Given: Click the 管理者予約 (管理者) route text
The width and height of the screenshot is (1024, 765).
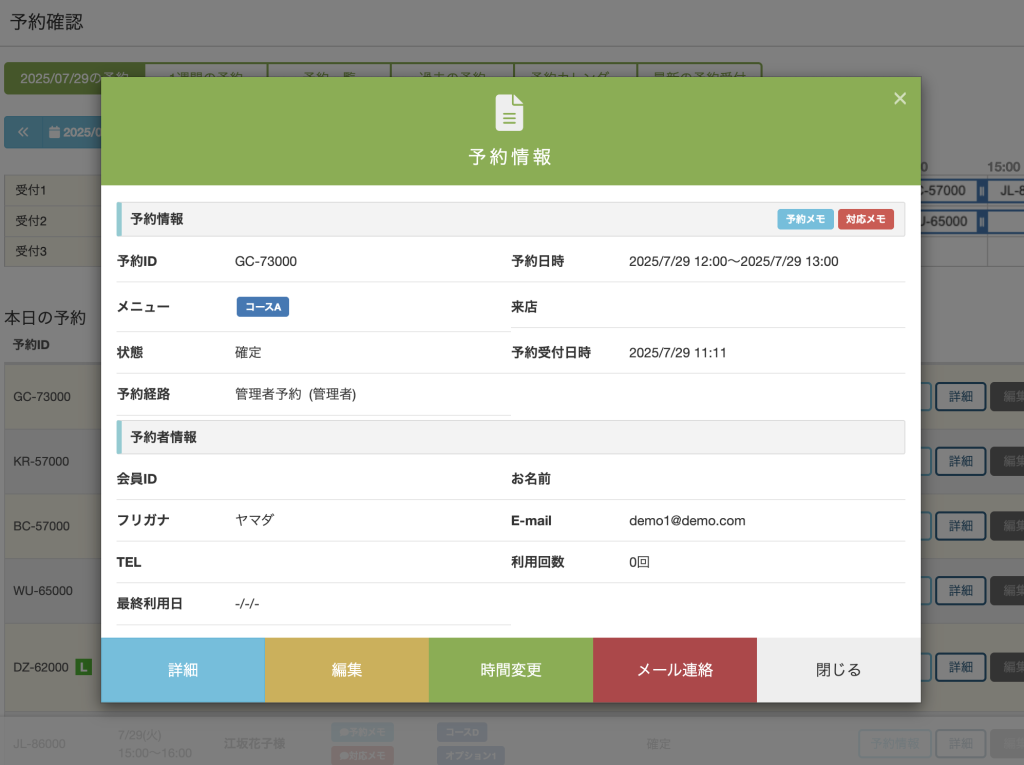Looking at the screenshot, I should 295,394.
